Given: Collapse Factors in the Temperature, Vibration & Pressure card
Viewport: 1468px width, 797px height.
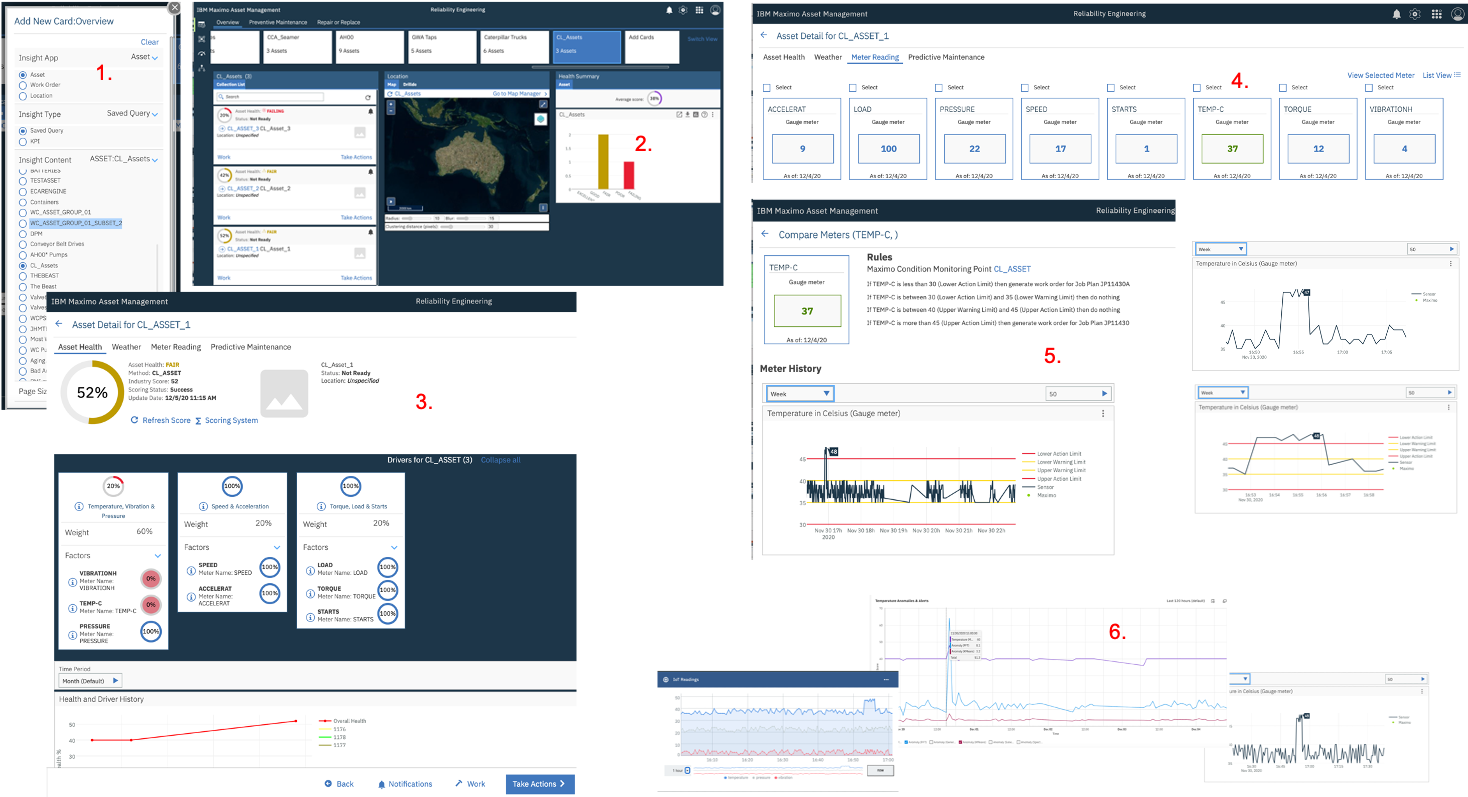Looking at the screenshot, I should coord(158,555).
